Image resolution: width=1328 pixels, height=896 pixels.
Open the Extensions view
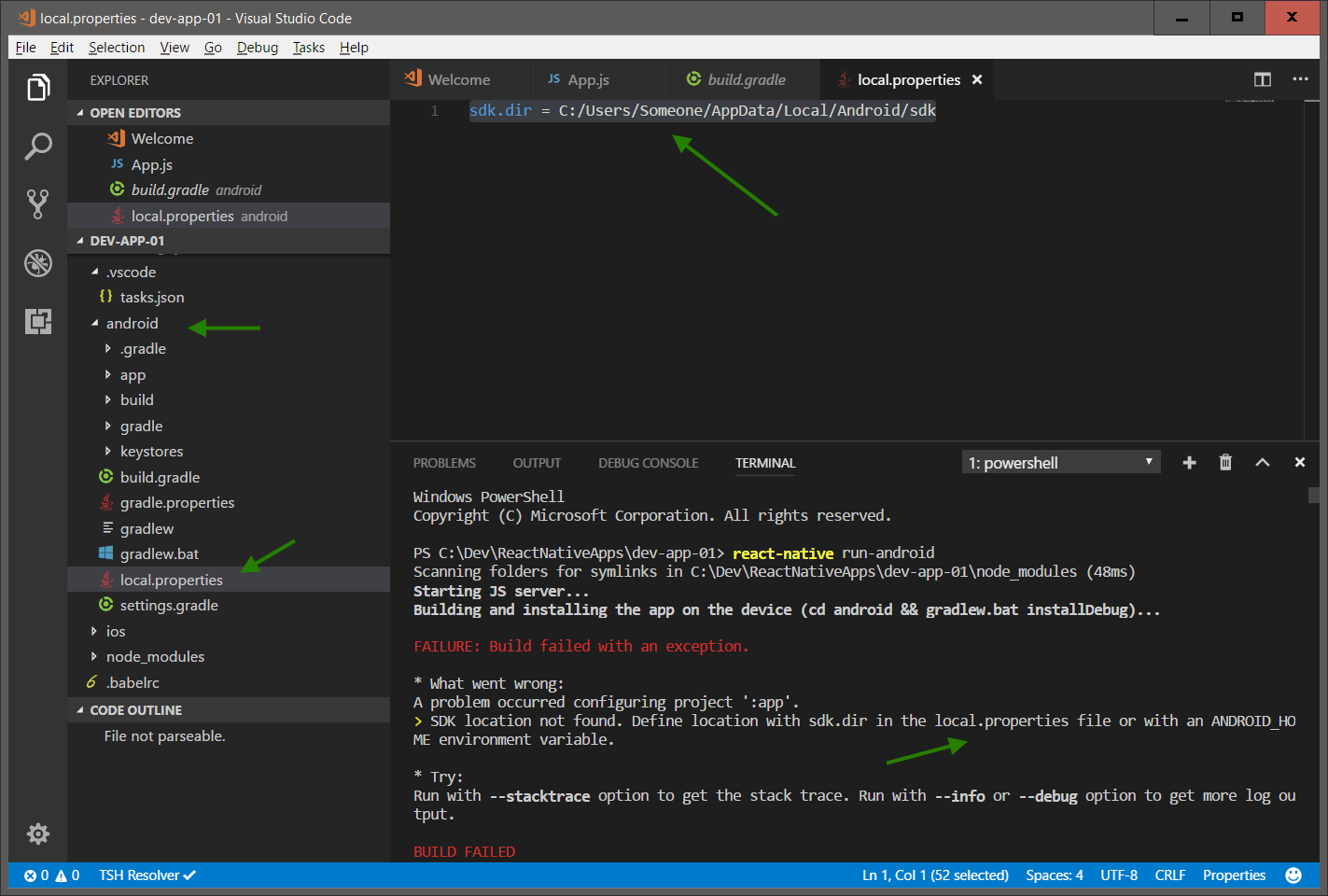click(x=37, y=321)
